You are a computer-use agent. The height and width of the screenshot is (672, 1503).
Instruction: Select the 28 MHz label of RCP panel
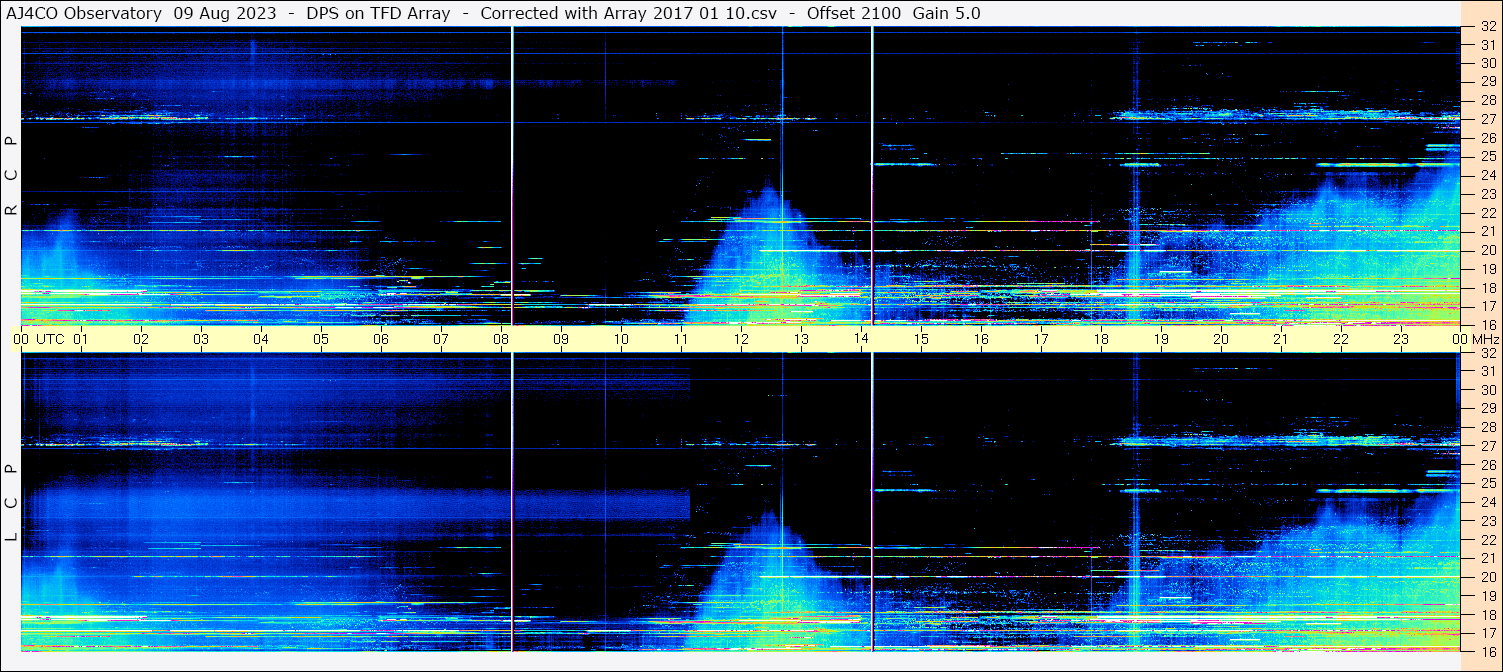coord(1488,101)
